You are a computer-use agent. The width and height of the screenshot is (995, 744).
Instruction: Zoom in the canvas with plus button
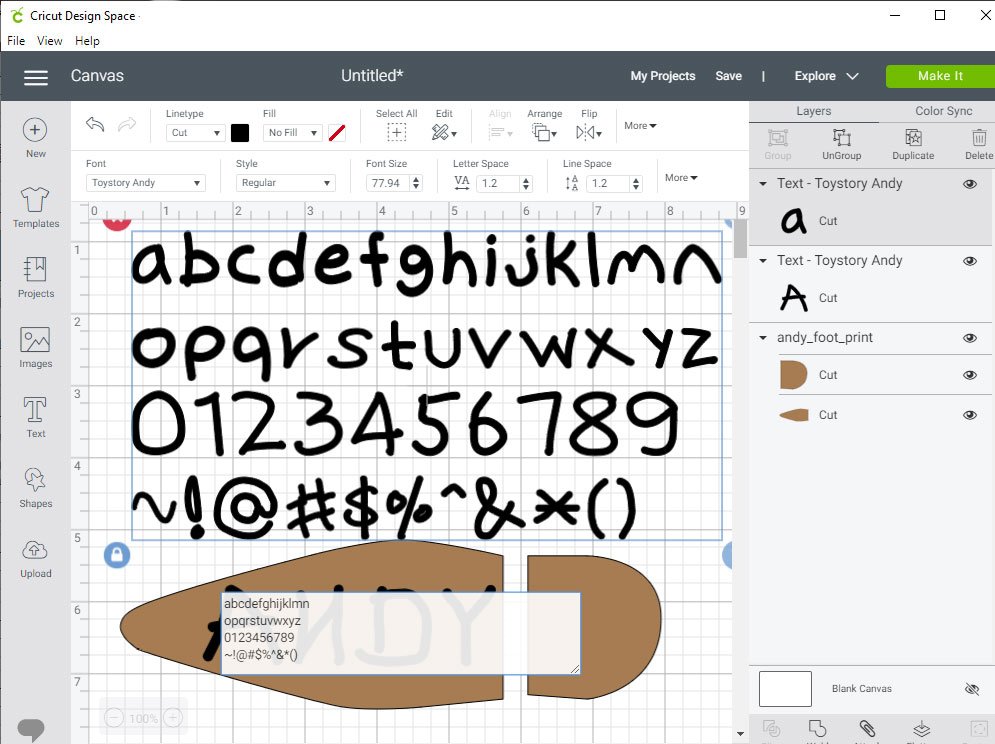[x=173, y=718]
